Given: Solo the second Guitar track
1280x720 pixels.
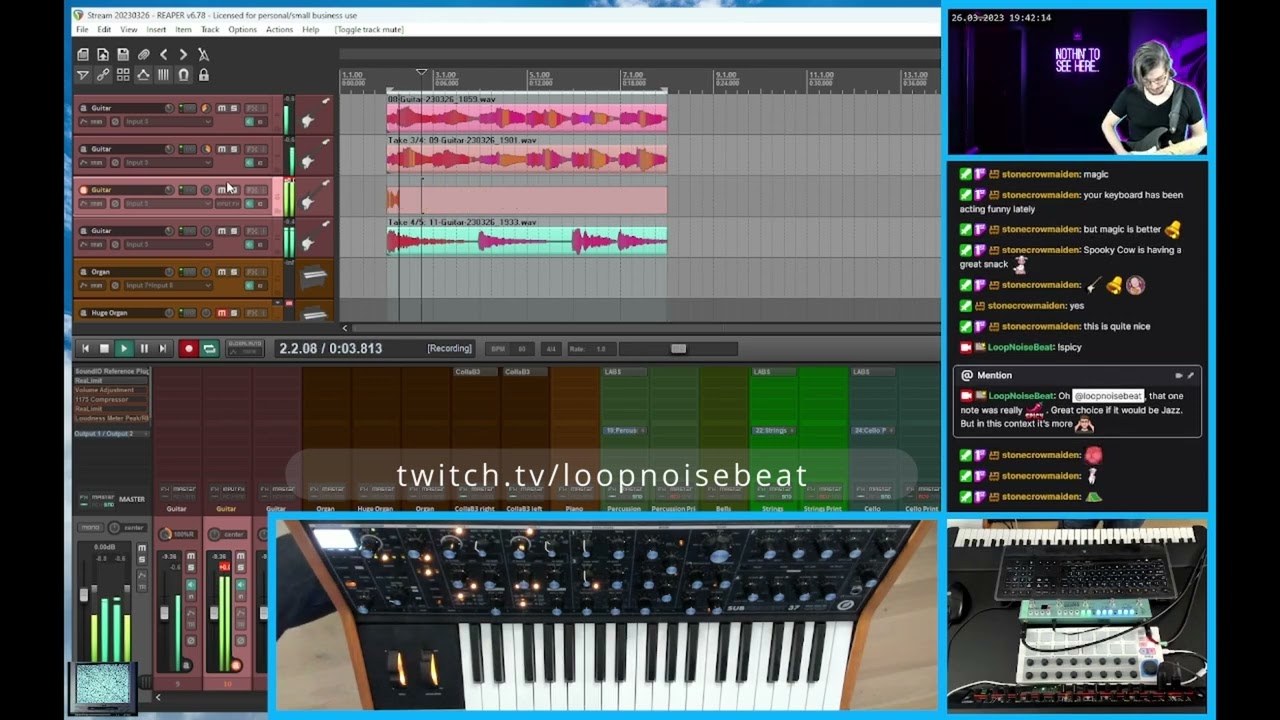Looking at the screenshot, I should (234, 149).
